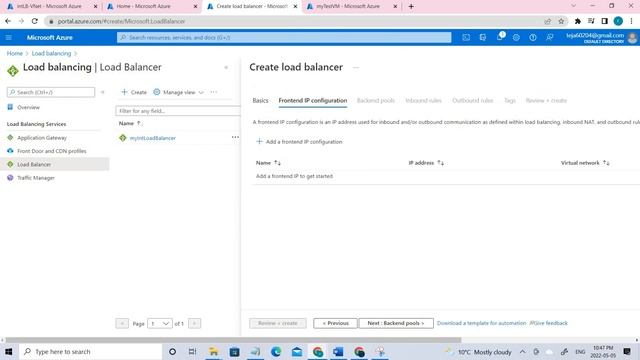Add a frontend IP configuration
640x360 pixels.
[x=299, y=142]
